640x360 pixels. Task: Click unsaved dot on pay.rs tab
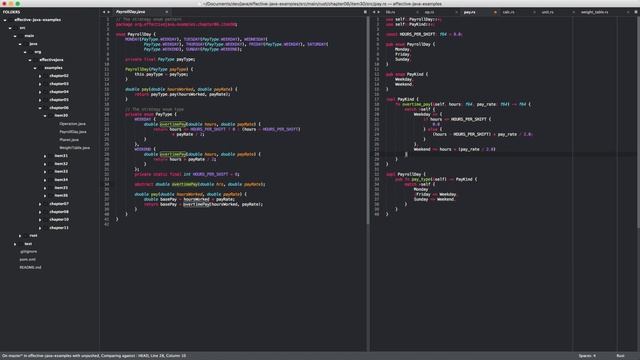tap(495, 12)
